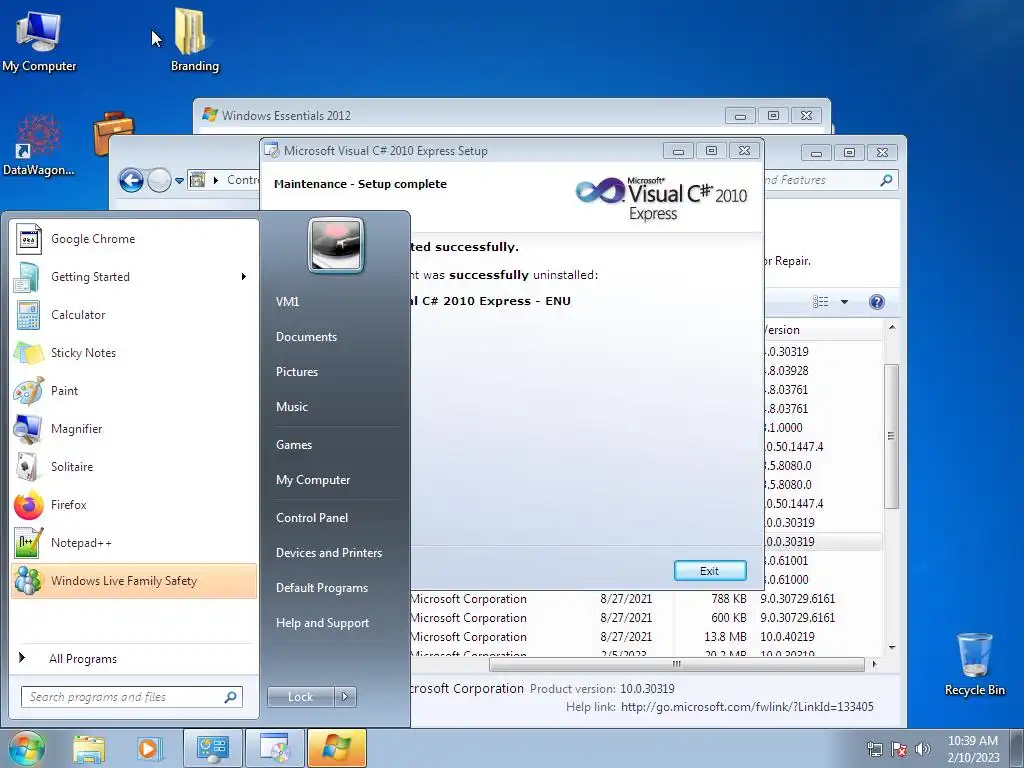
Task: Click the Forward button in Control Panel
Action: (x=159, y=180)
